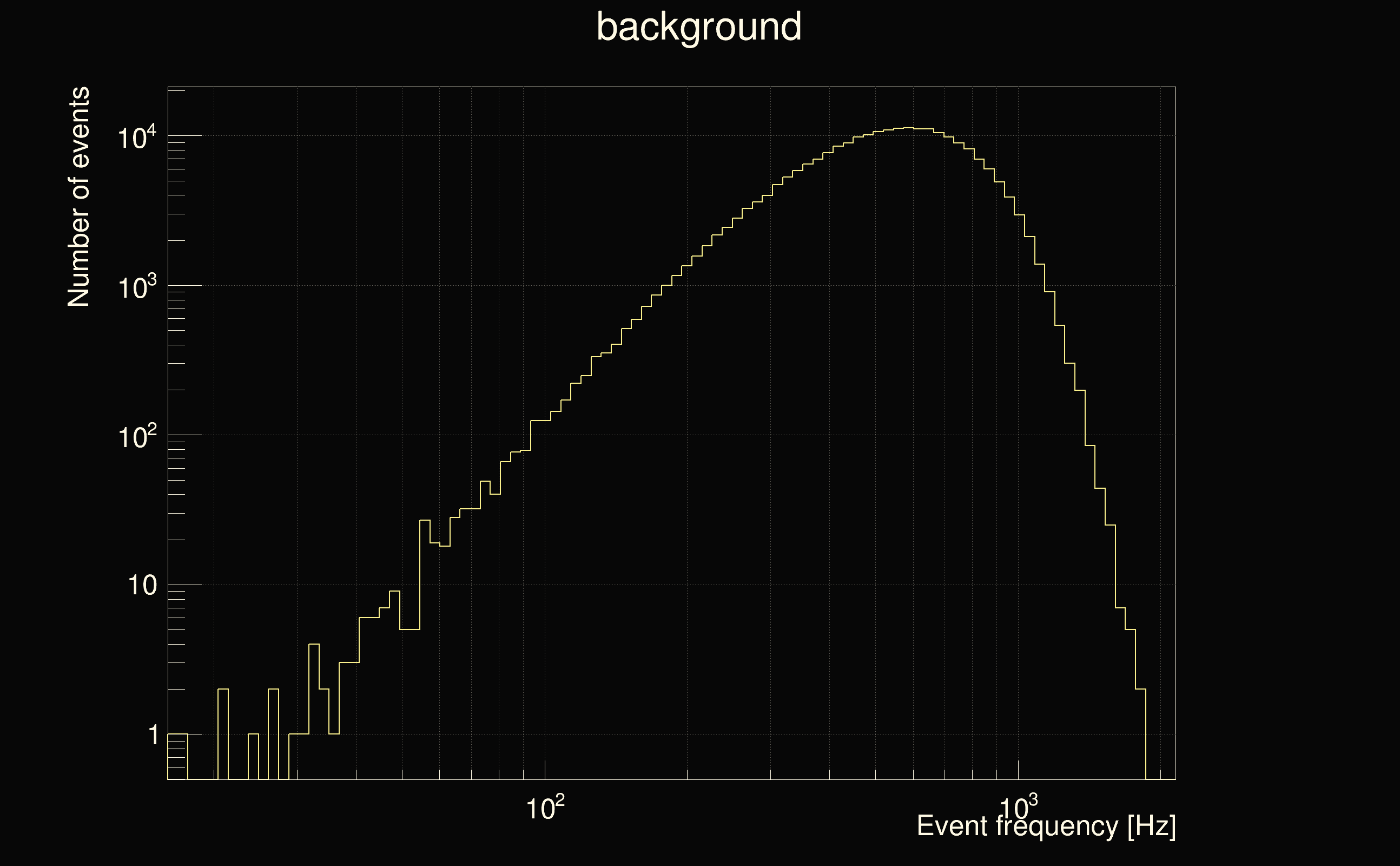Select the 'Number of events' y-axis label
Screen dimensions: 1400x866
[79, 196]
